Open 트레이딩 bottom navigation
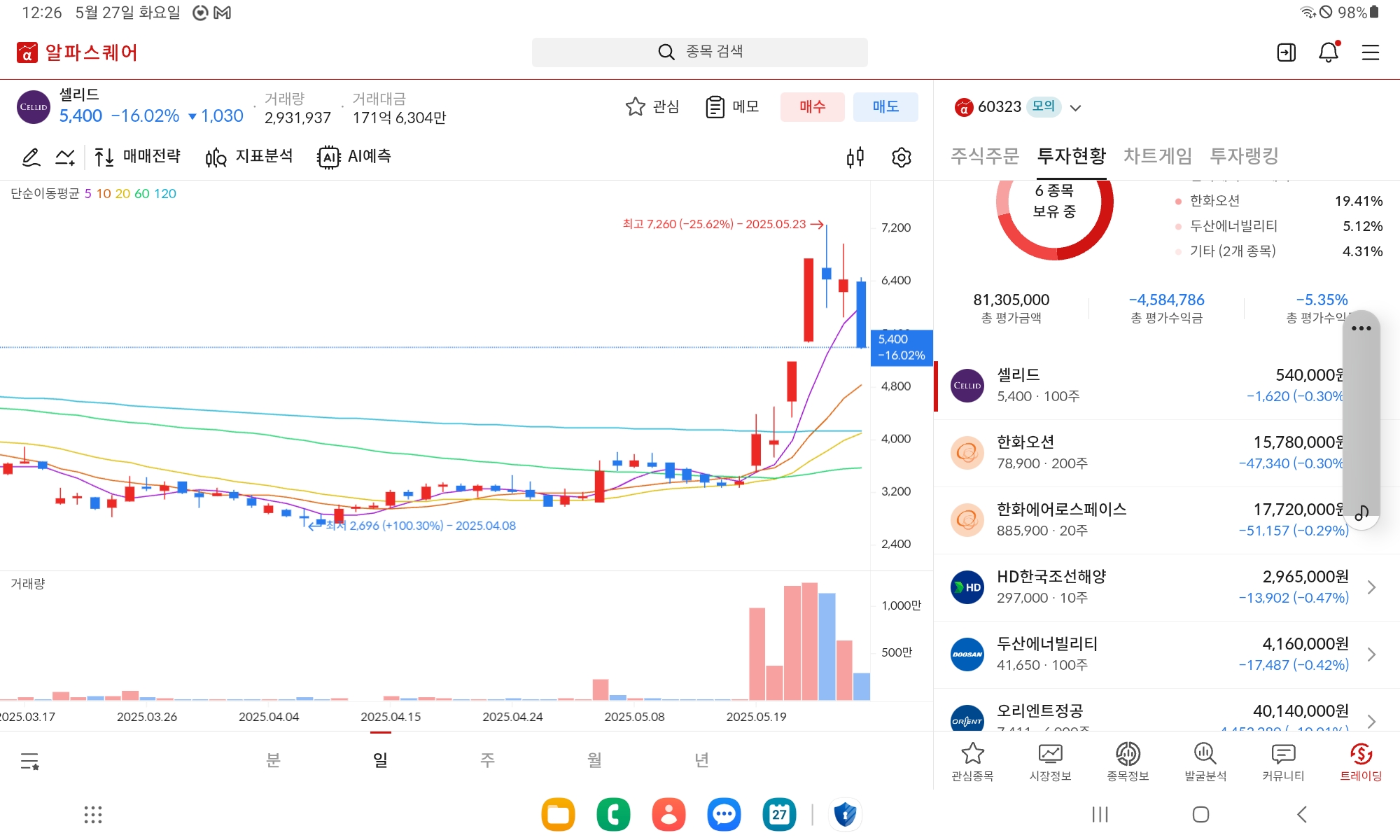 [1361, 762]
